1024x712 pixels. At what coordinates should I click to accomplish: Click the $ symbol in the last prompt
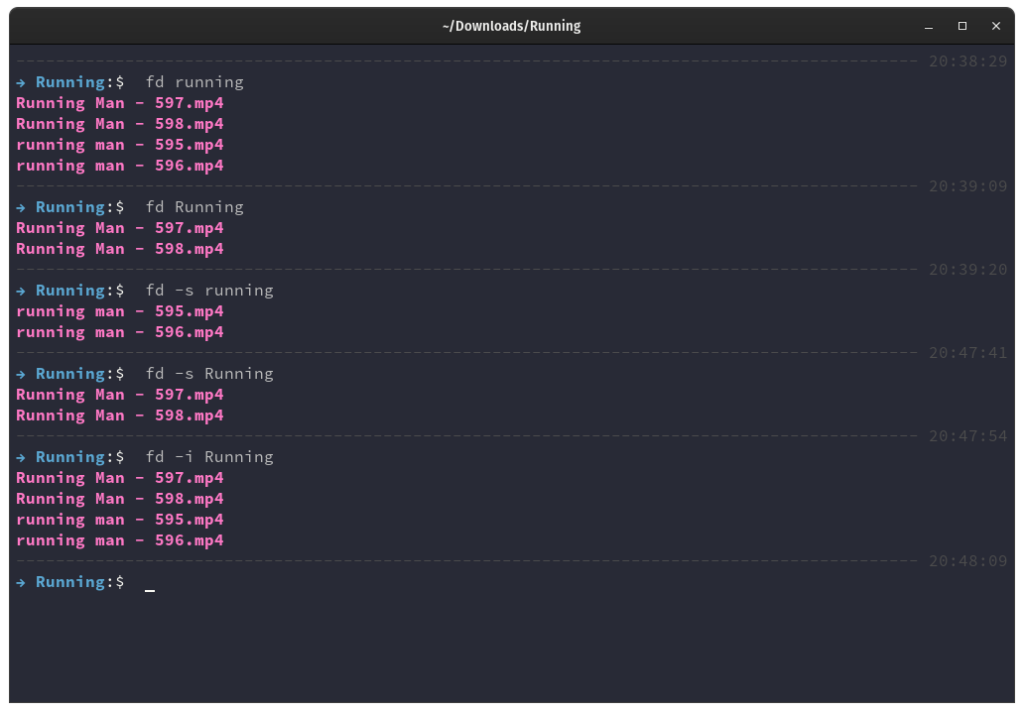pyautogui.click(x=118, y=581)
